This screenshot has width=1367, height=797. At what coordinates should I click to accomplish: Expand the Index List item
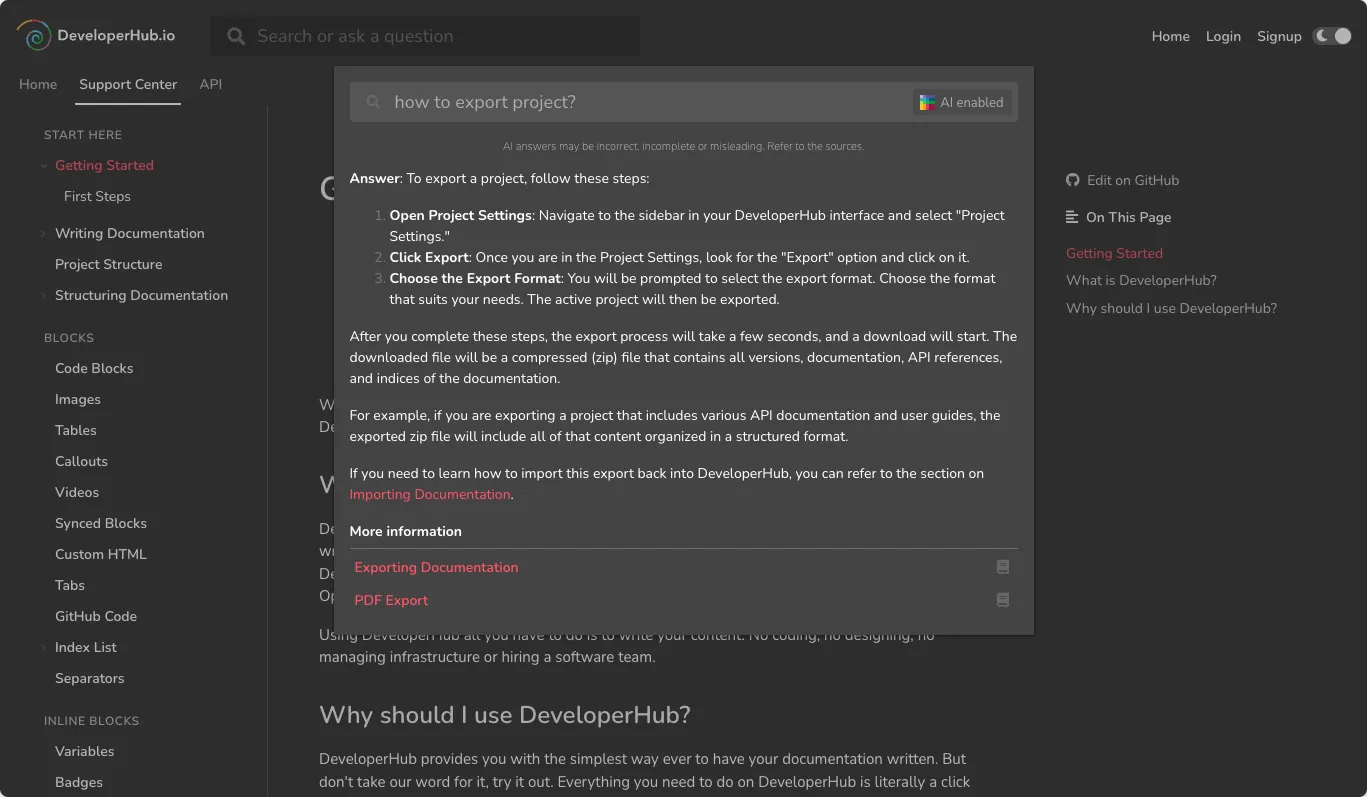click(44, 648)
